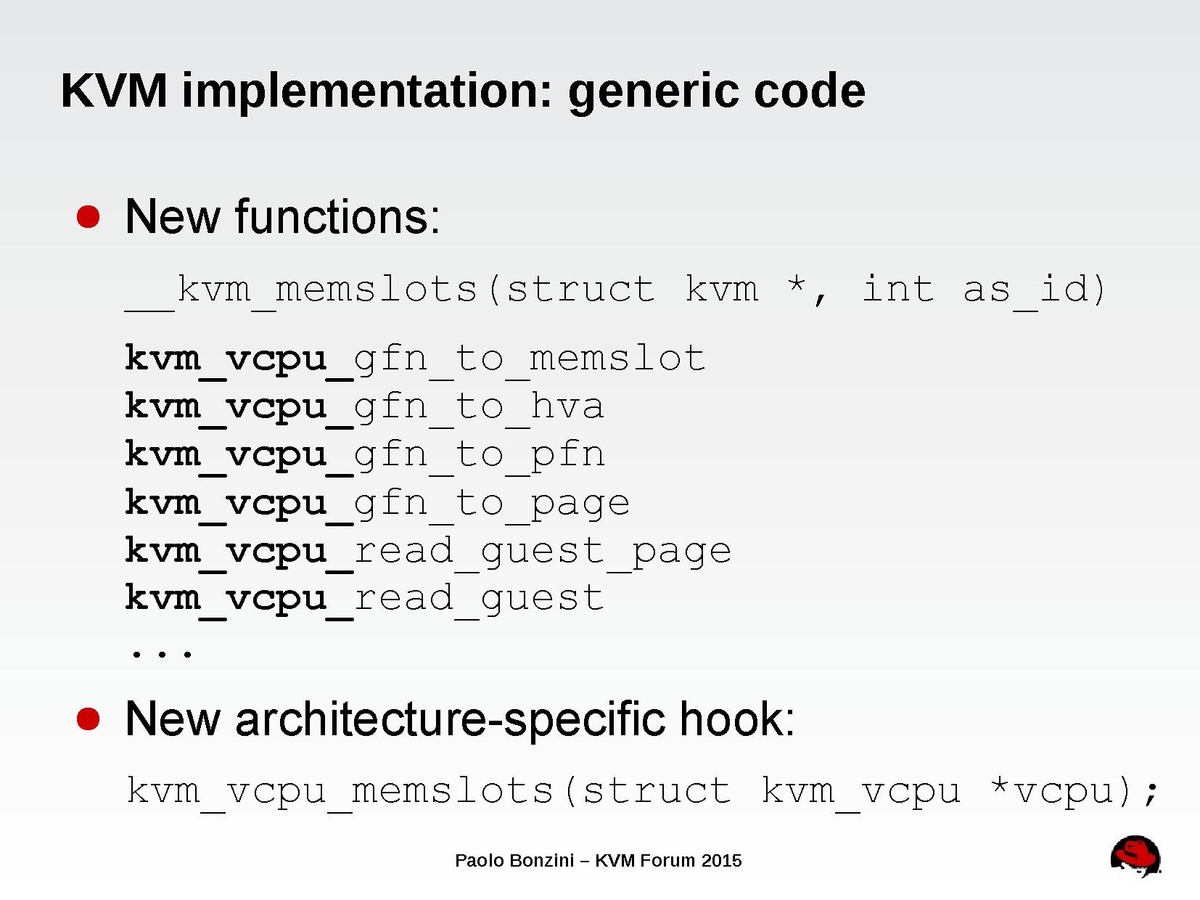Click the kvm_vcpu_read_guest_page function name
Image resolution: width=1200 pixels, height=900 pixels.
[428, 550]
